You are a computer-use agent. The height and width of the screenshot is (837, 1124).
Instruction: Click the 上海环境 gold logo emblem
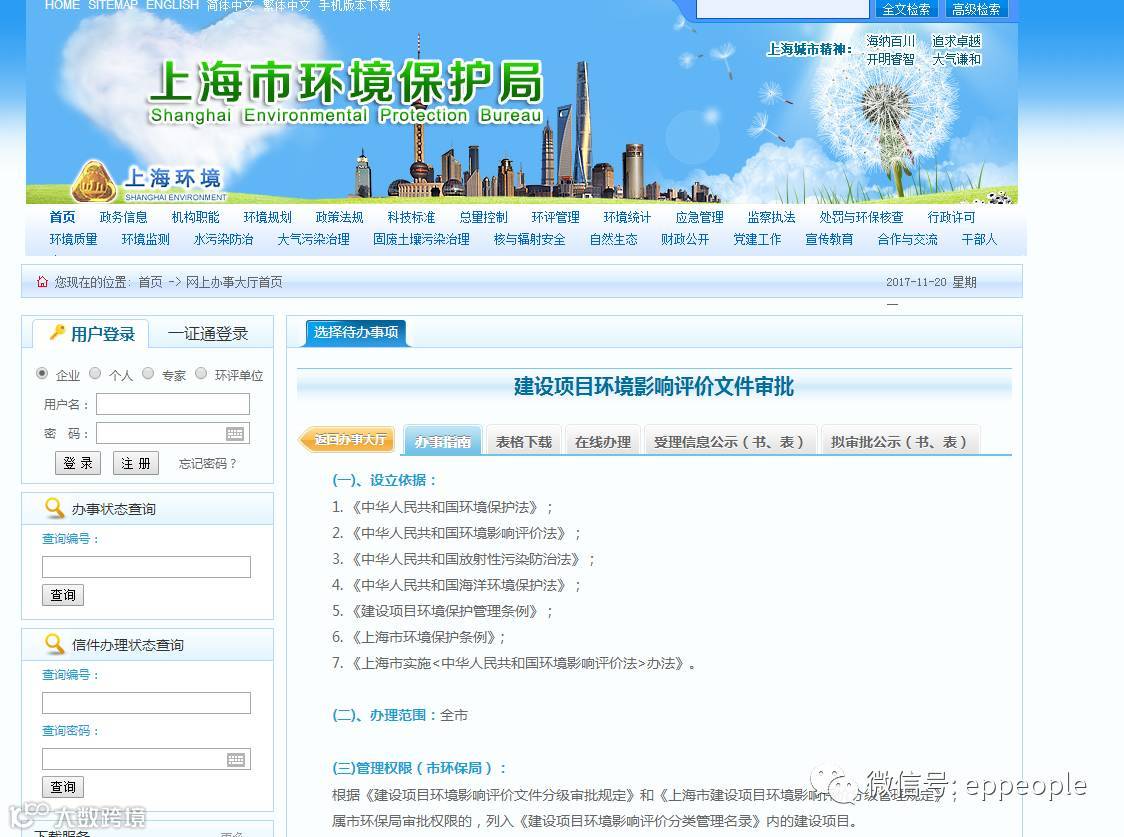click(x=93, y=181)
